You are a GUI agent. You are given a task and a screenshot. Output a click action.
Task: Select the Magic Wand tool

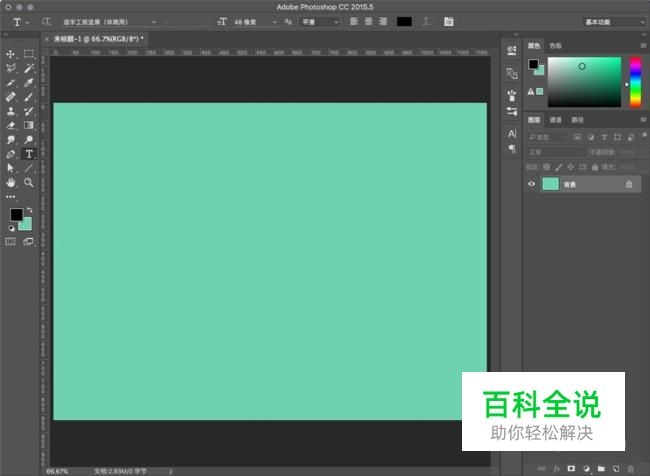click(29, 68)
